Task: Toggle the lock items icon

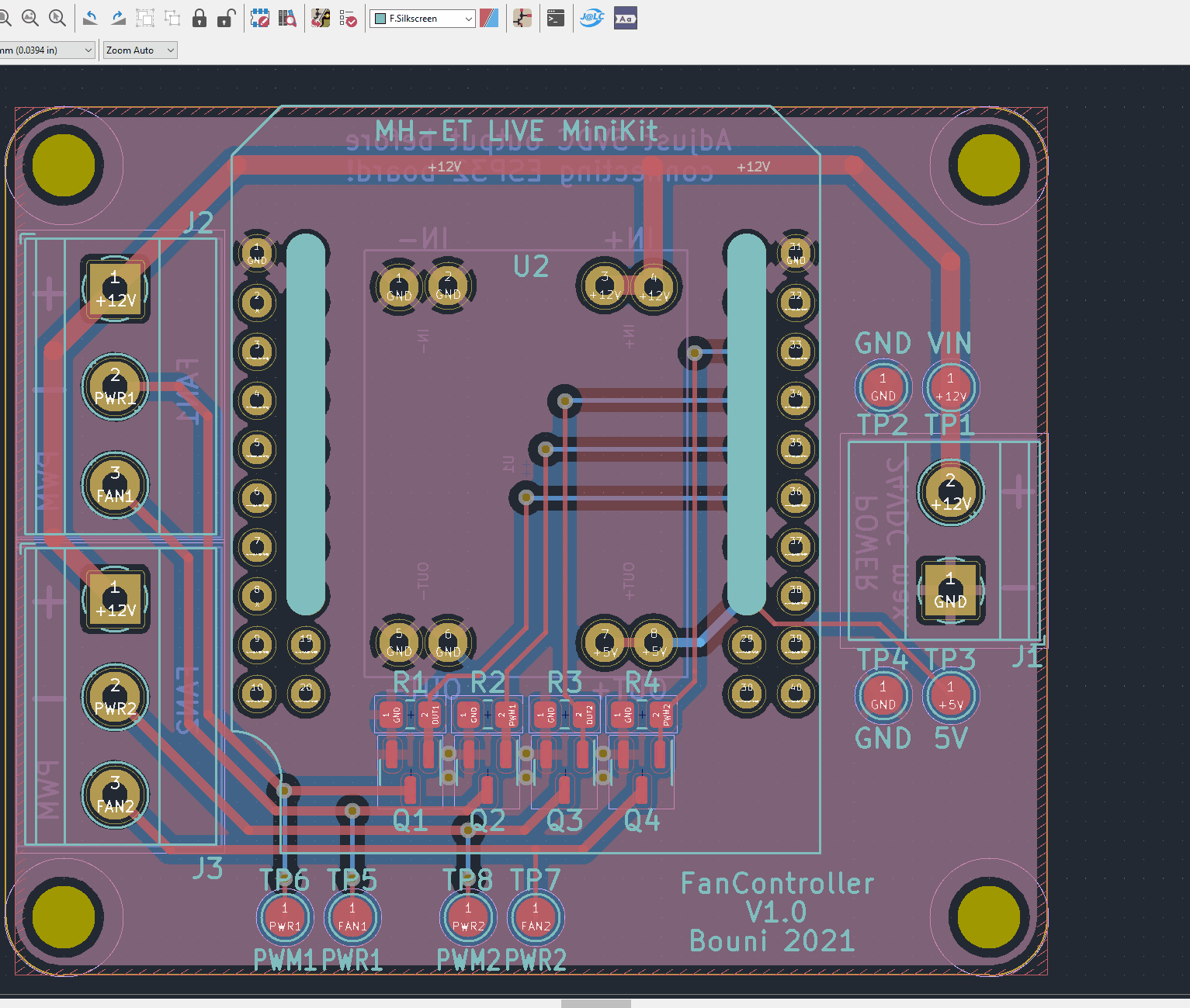Action: coord(199,17)
